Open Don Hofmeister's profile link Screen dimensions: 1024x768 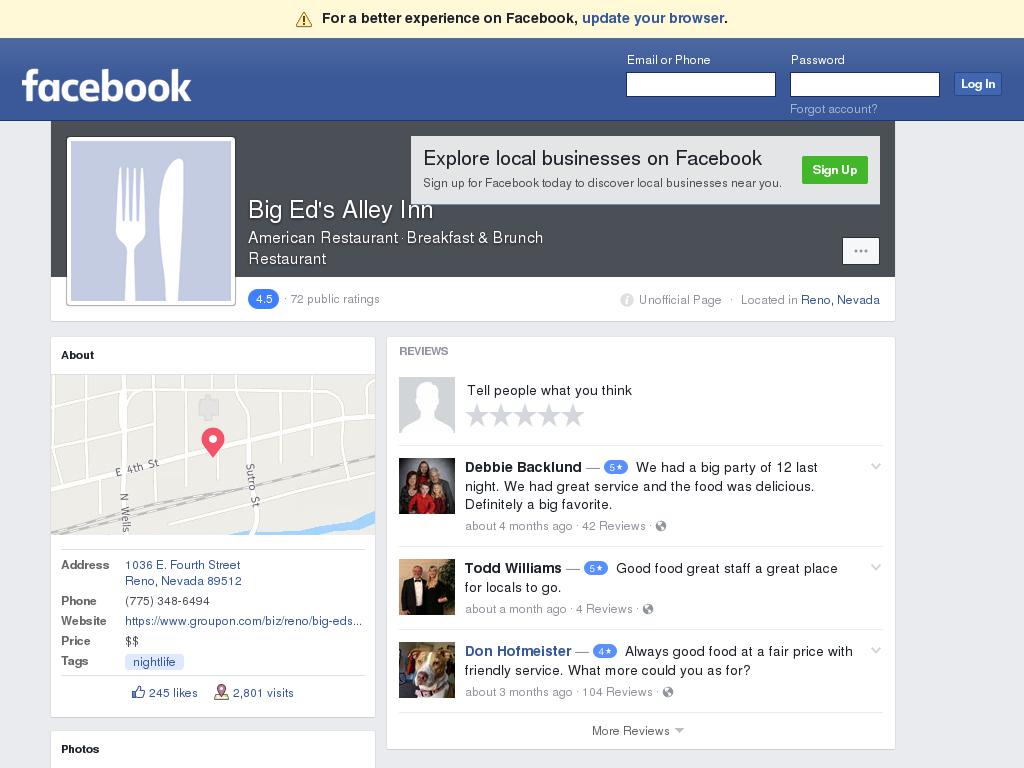[518, 651]
